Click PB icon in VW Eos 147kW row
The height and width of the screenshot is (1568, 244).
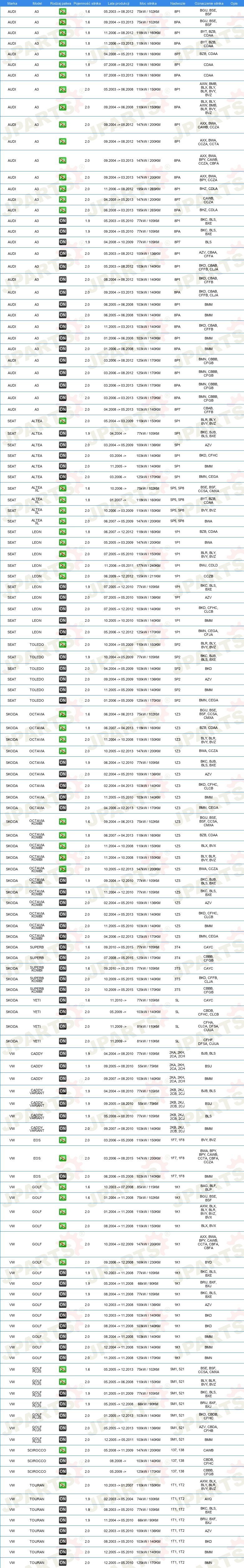62,1158
